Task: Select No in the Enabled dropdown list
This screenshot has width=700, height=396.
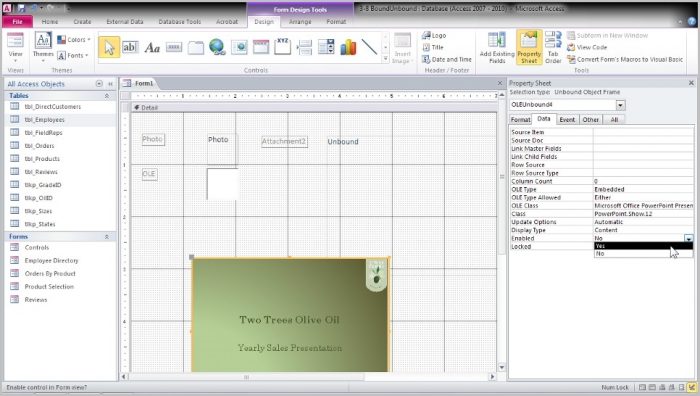Action: [643, 253]
